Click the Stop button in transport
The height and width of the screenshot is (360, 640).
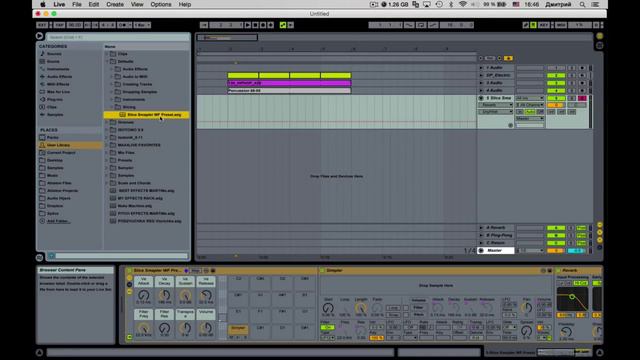pos(256,25)
